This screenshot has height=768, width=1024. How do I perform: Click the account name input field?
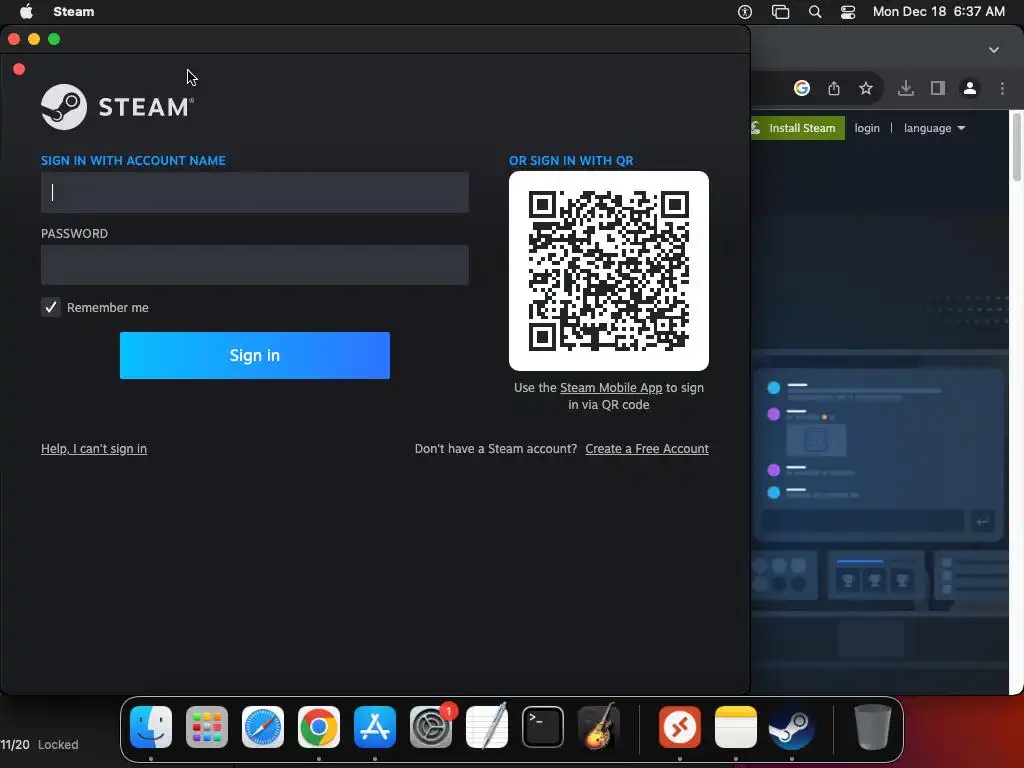(255, 192)
